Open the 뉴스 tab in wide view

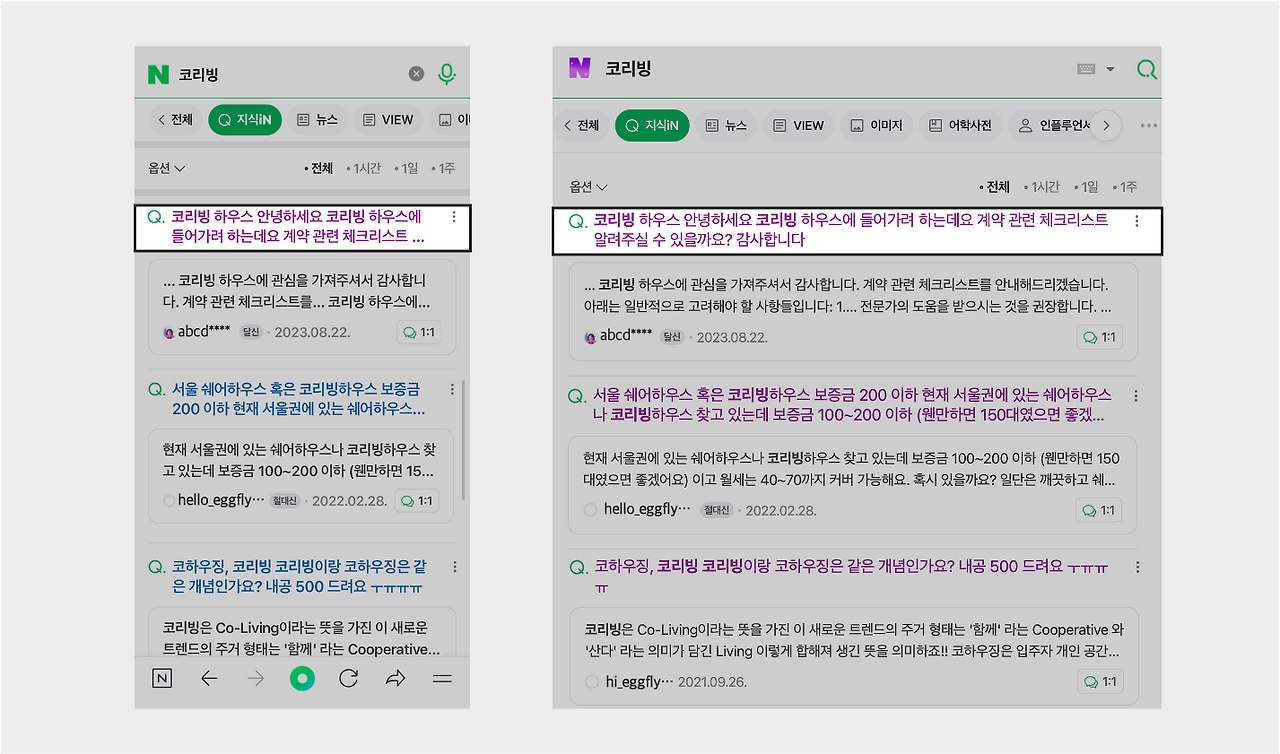tap(727, 126)
